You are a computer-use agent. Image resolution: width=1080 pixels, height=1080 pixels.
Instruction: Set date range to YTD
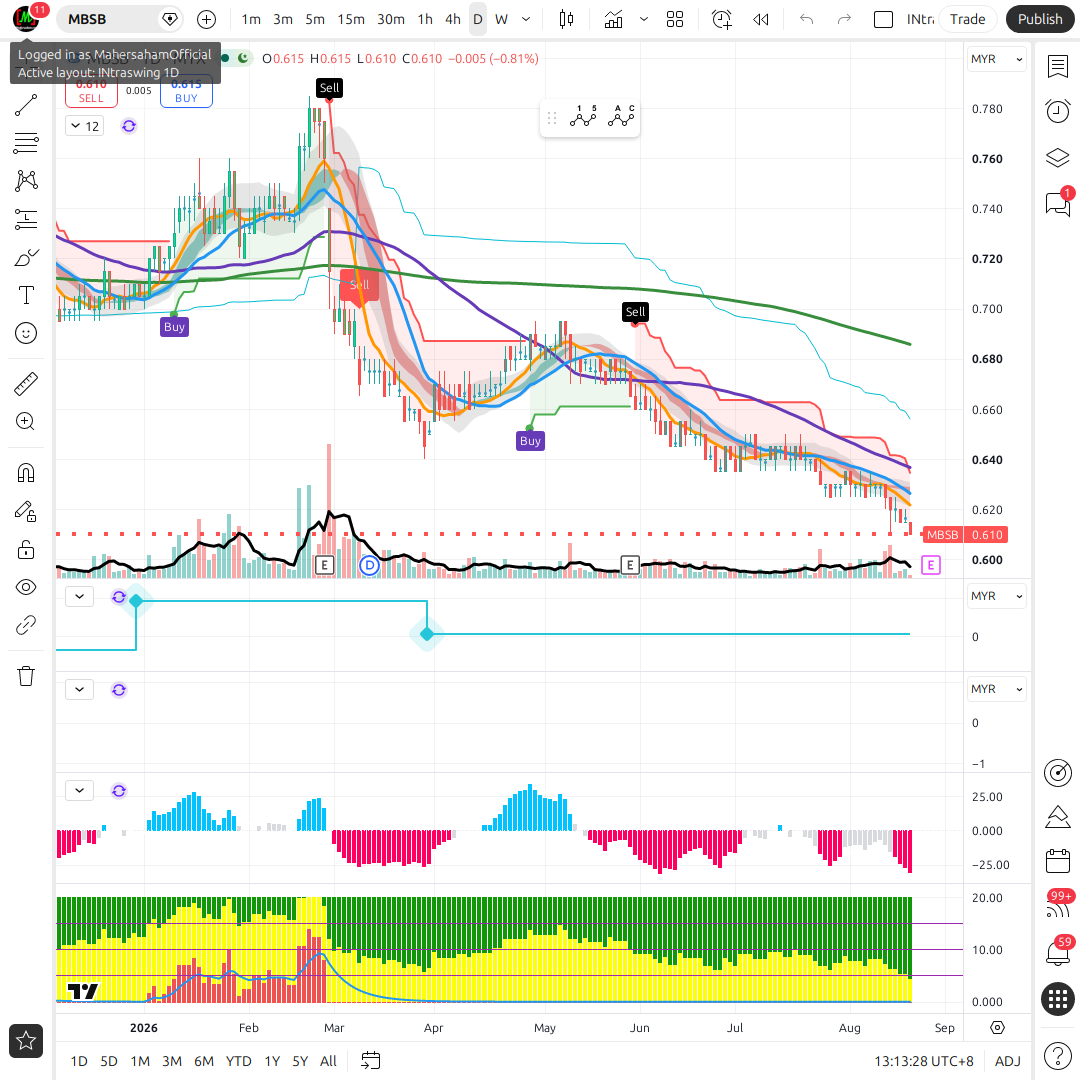pyautogui.click(x=238, y=1061)
